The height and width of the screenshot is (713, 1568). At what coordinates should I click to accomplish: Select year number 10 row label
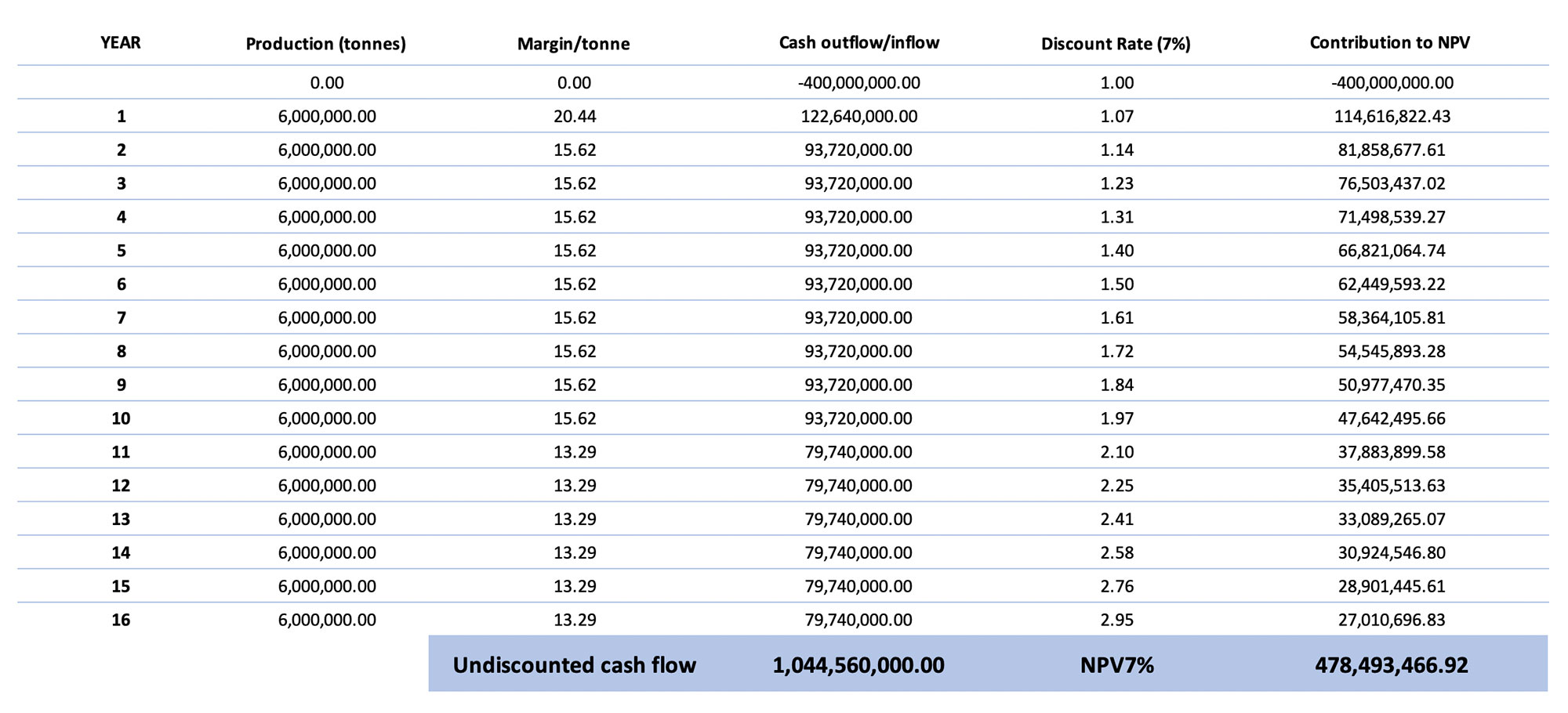point(121,418)
